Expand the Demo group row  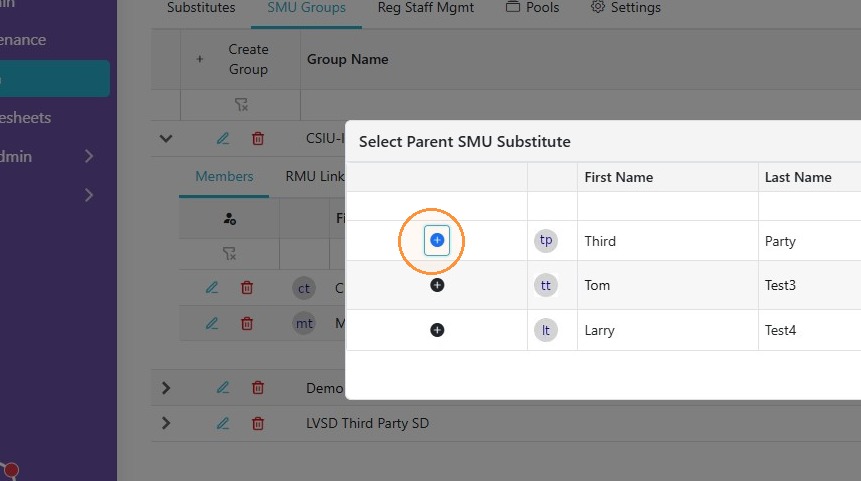pyautogui.click(x=166, y=388)
